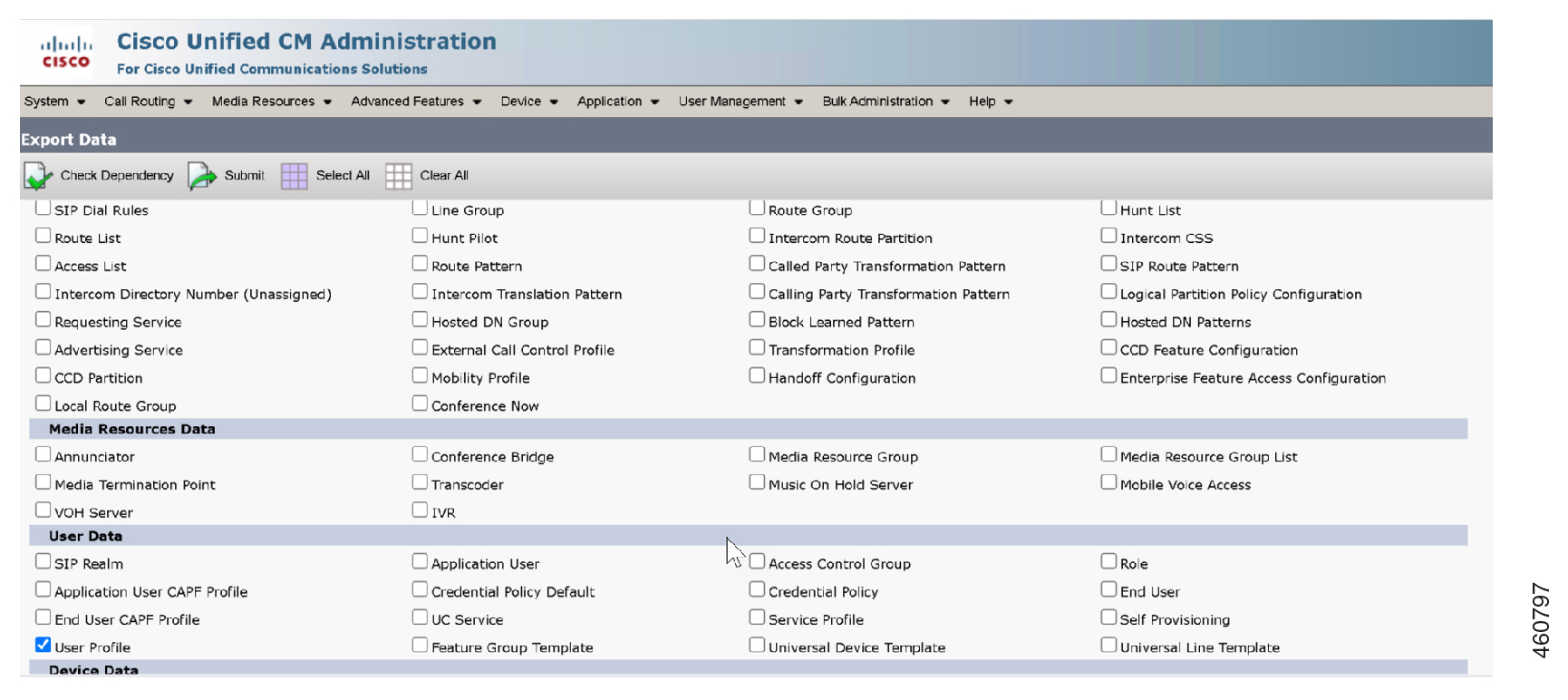Enable the Route List checkbox

pos(43,236)
